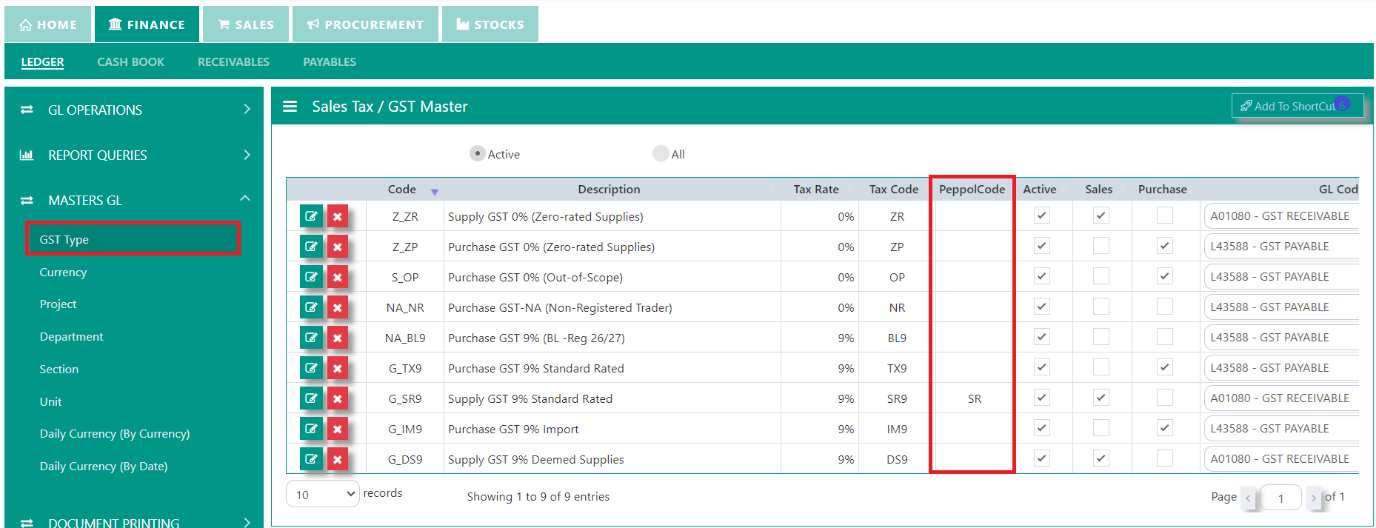Open Currency master in sidebar

pos(63,272)
